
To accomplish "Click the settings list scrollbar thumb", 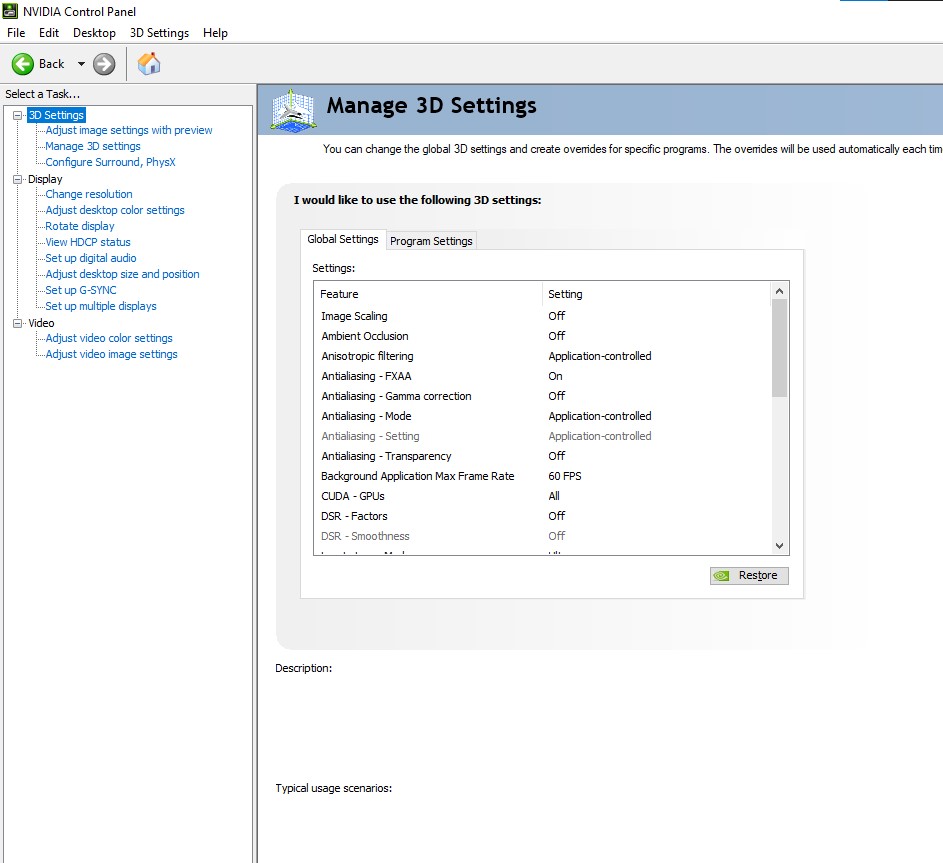I will coord(779,348).
